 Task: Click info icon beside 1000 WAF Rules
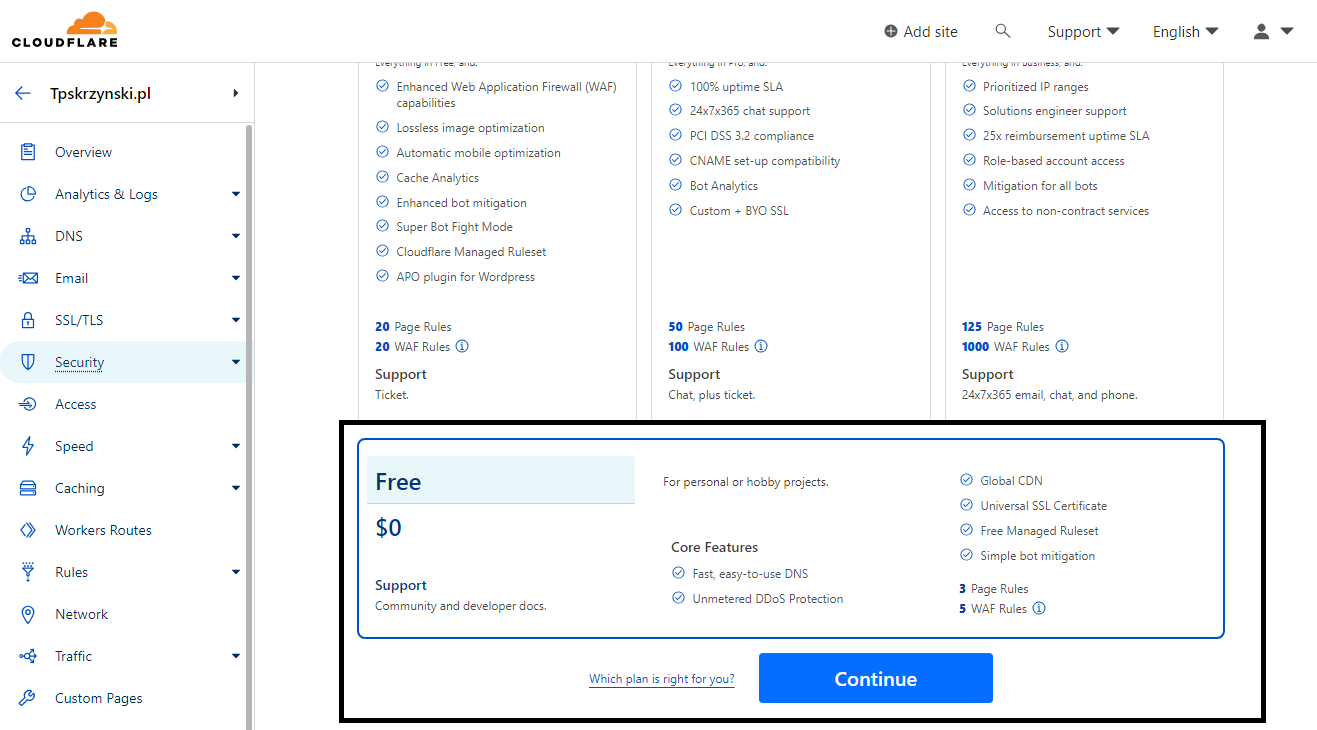[1062, 347]
